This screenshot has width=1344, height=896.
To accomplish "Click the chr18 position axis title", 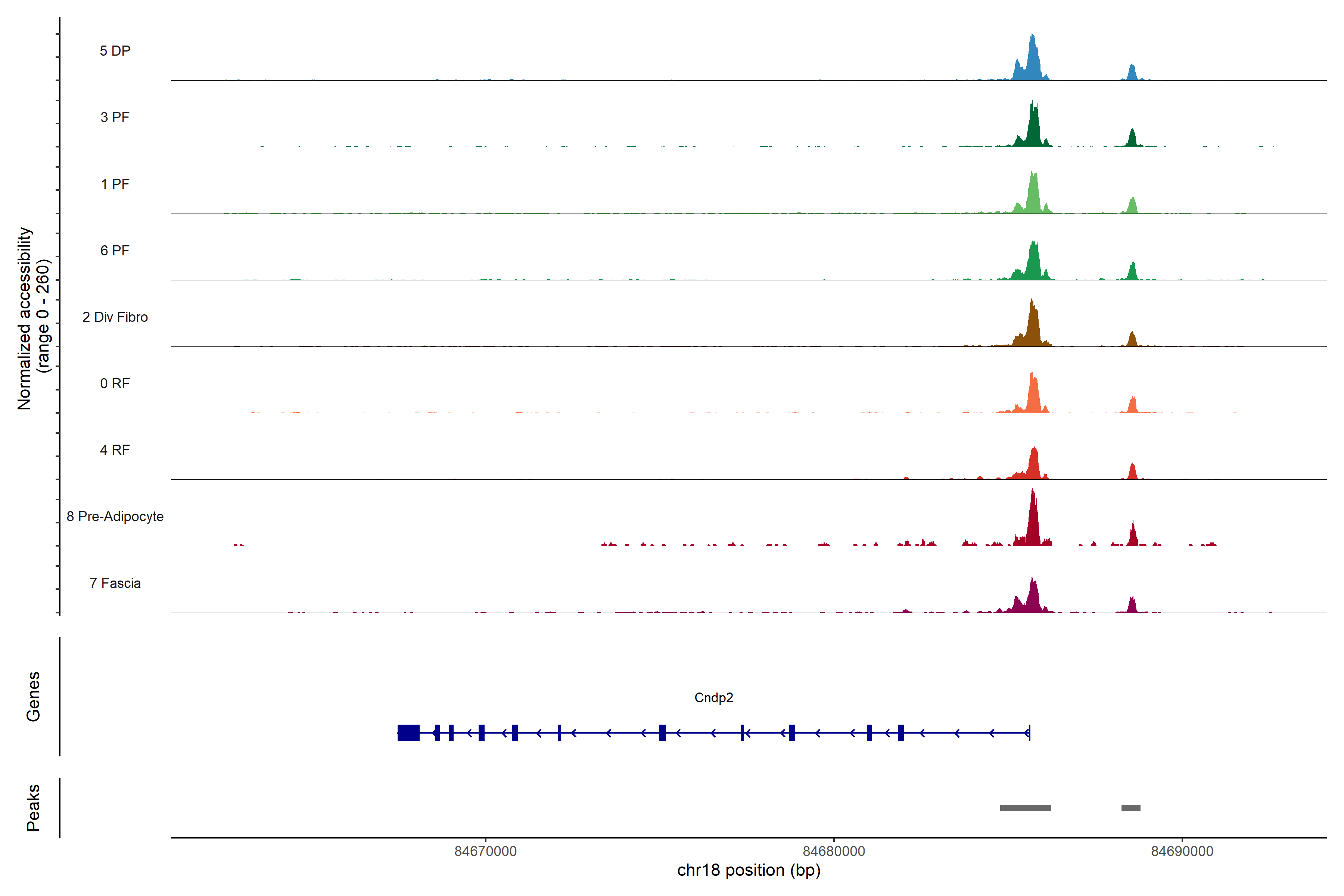I will coord(749,870).
